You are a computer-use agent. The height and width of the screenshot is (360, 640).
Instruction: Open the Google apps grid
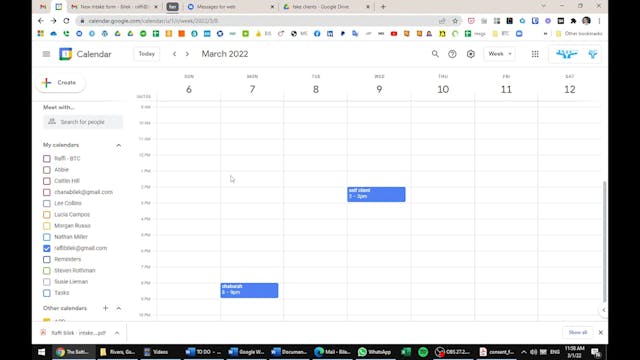[535, 54]
